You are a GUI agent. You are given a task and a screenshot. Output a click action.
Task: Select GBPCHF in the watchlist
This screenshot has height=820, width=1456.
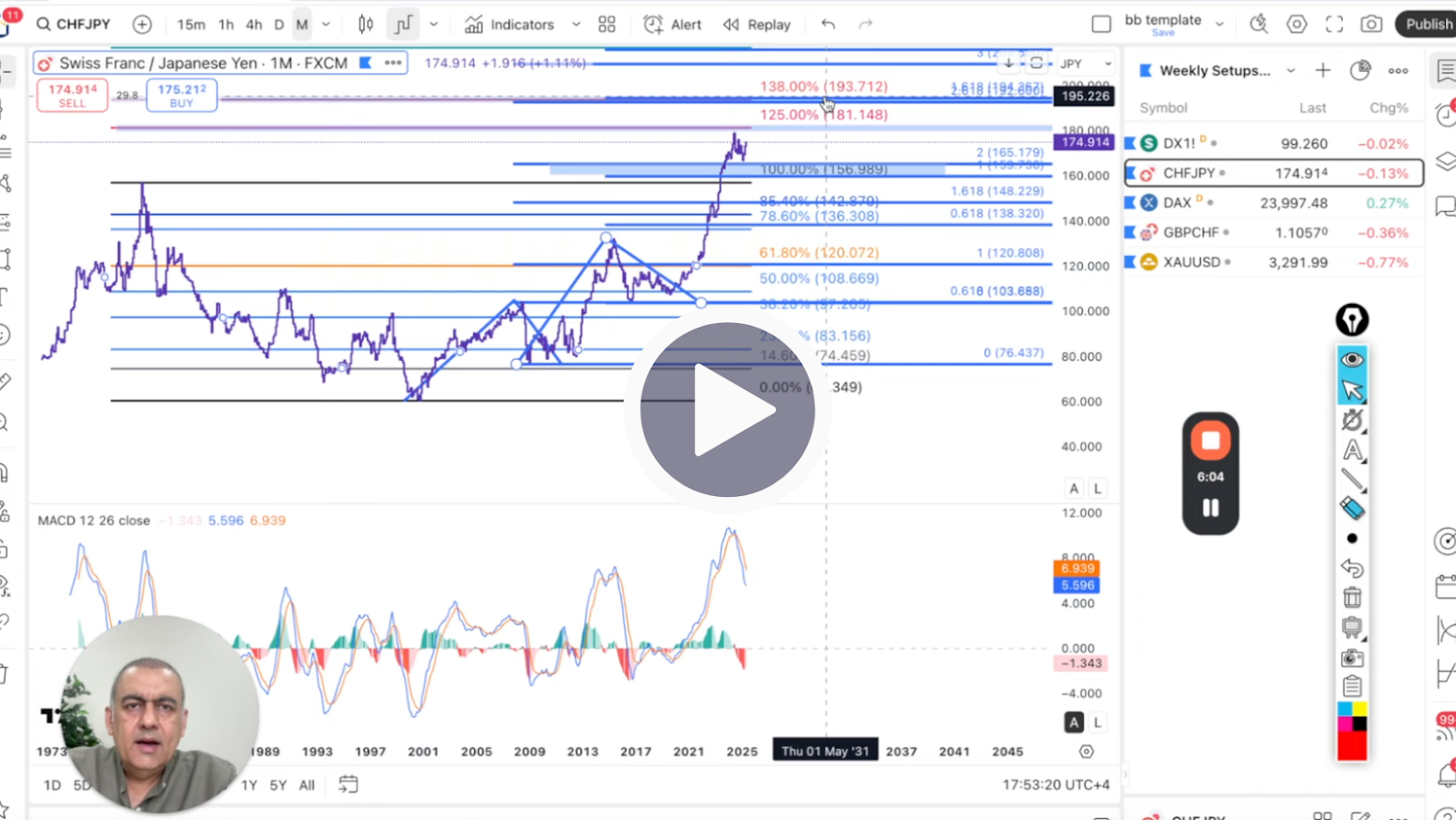click(1274, 233)
